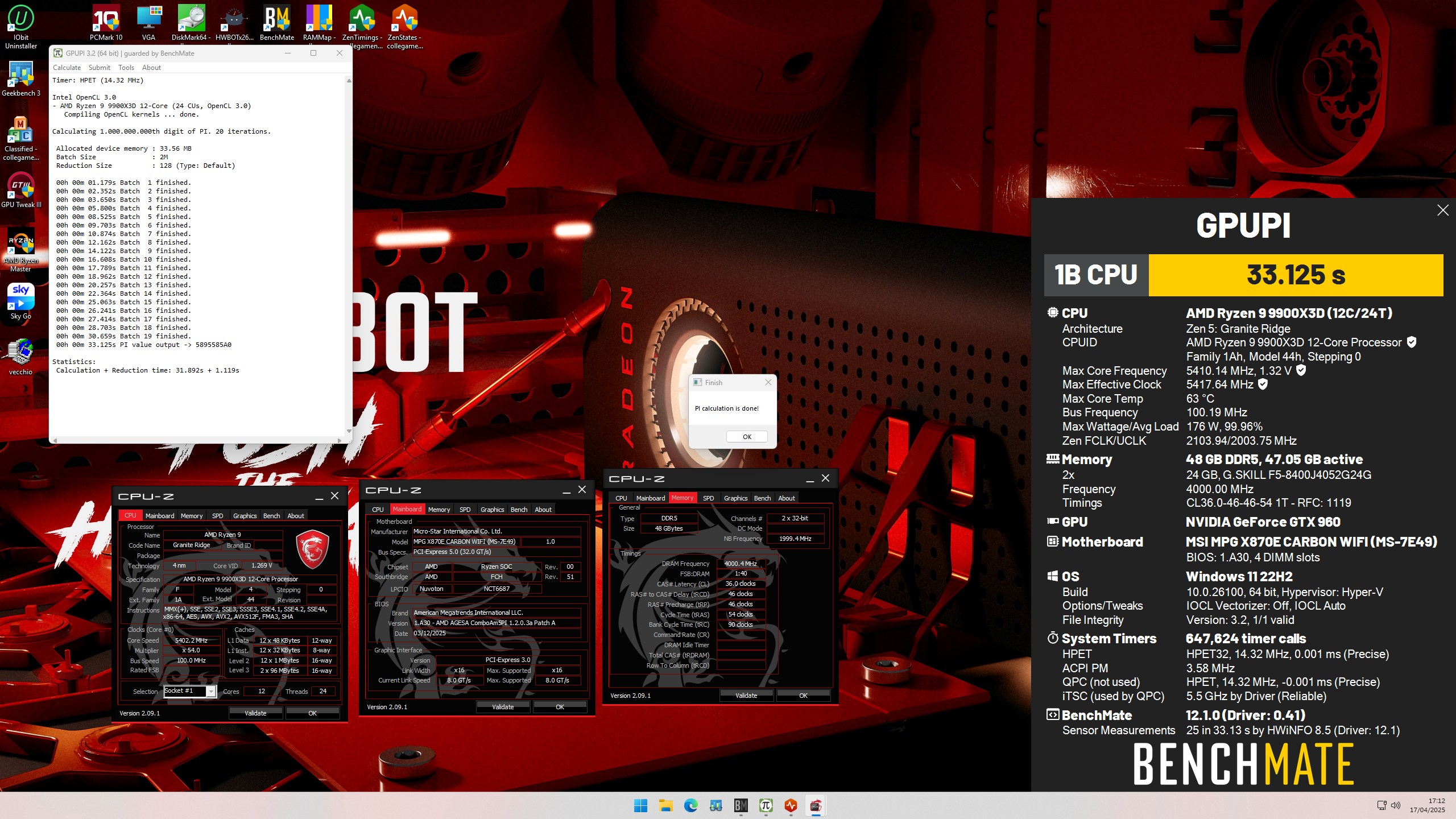Click the 33.125 s score banner
1456x819 pixels.
1296,275
